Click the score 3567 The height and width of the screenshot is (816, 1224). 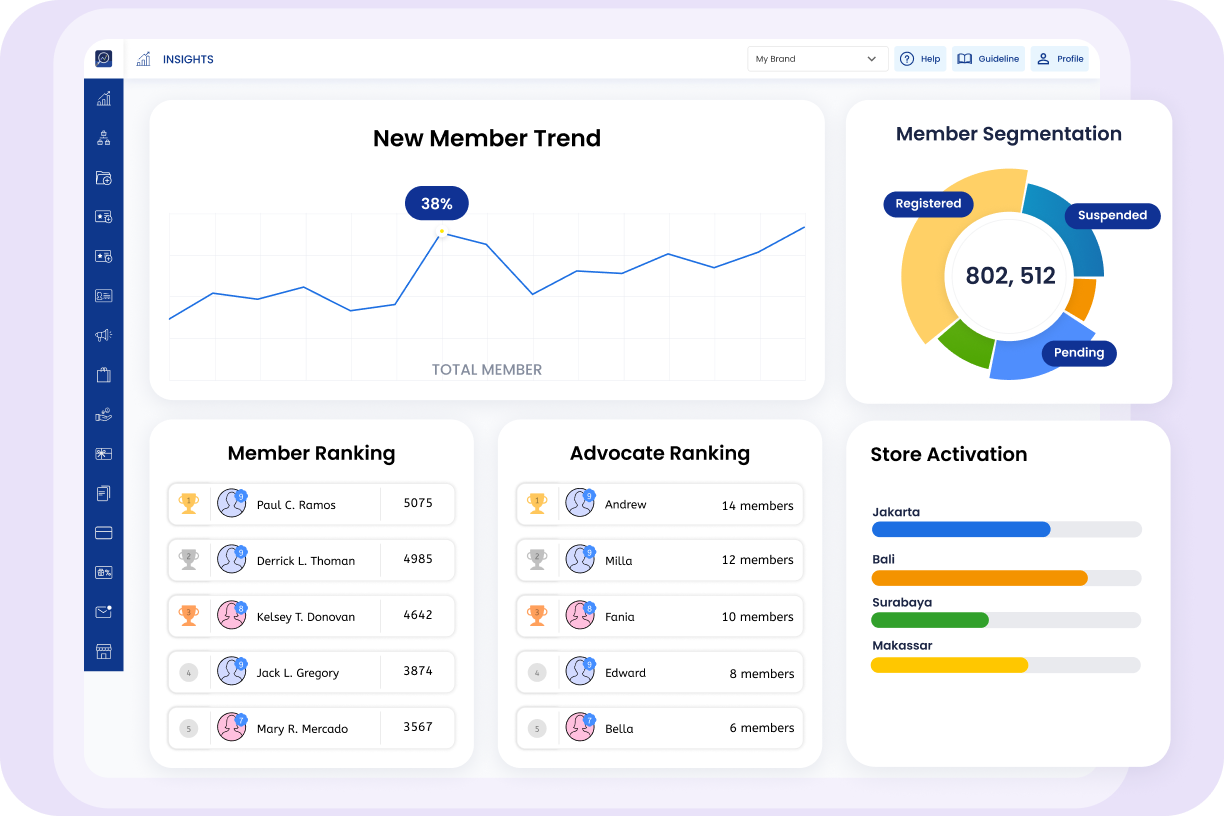pos(418,727)
